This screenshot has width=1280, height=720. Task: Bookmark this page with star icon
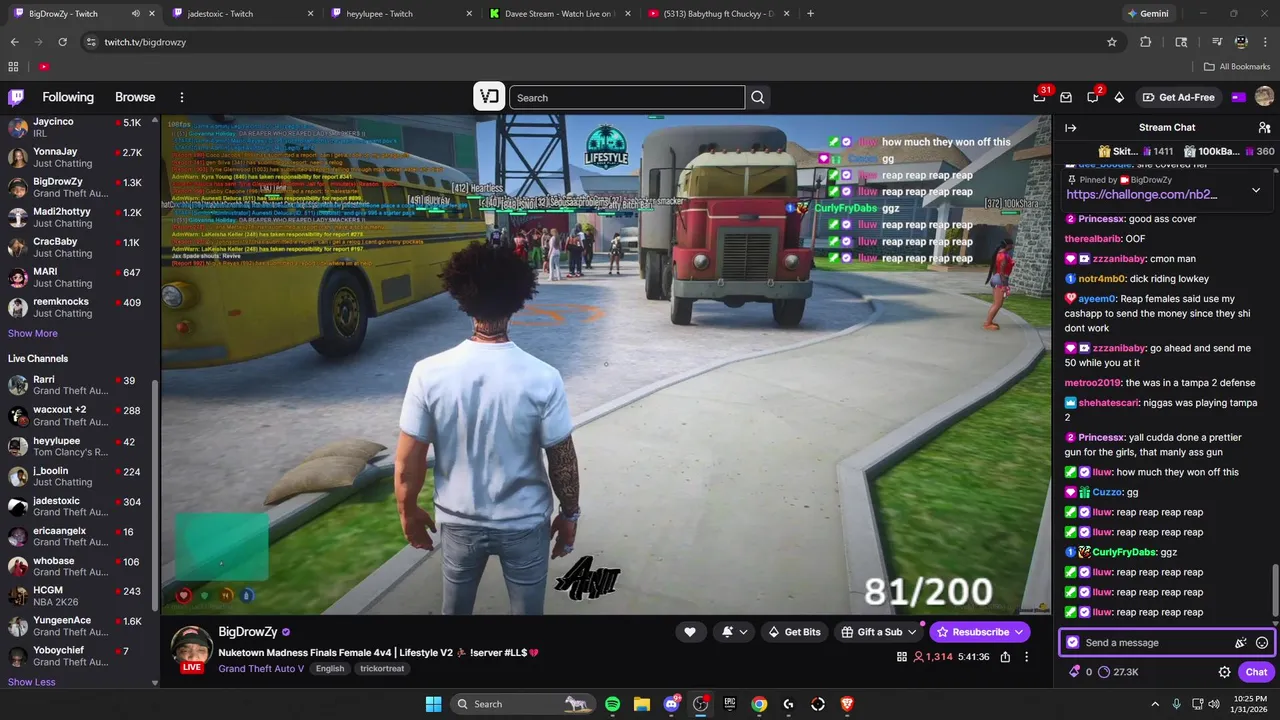pos(1112,42)
